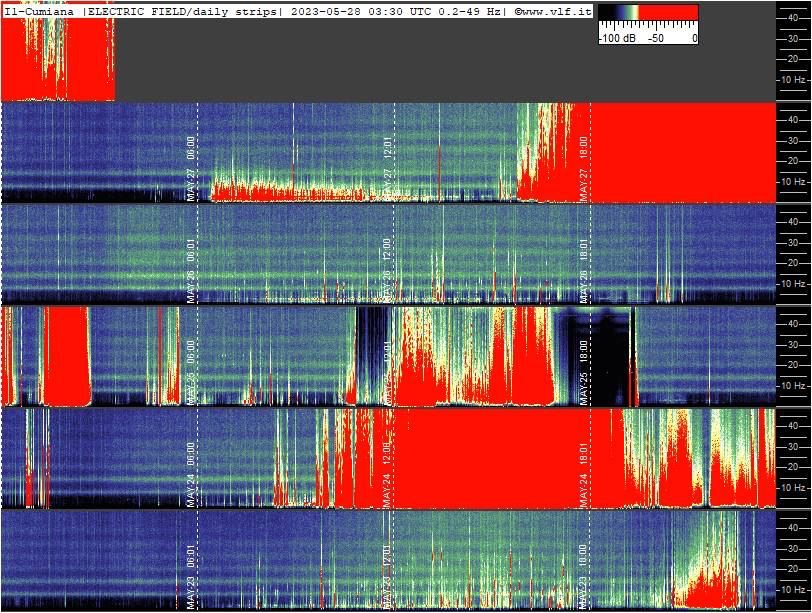This screenshot has height=613, width=812.
Task: Select the MAY-23 18:00 time marker
Action: (x=584, y=577)
